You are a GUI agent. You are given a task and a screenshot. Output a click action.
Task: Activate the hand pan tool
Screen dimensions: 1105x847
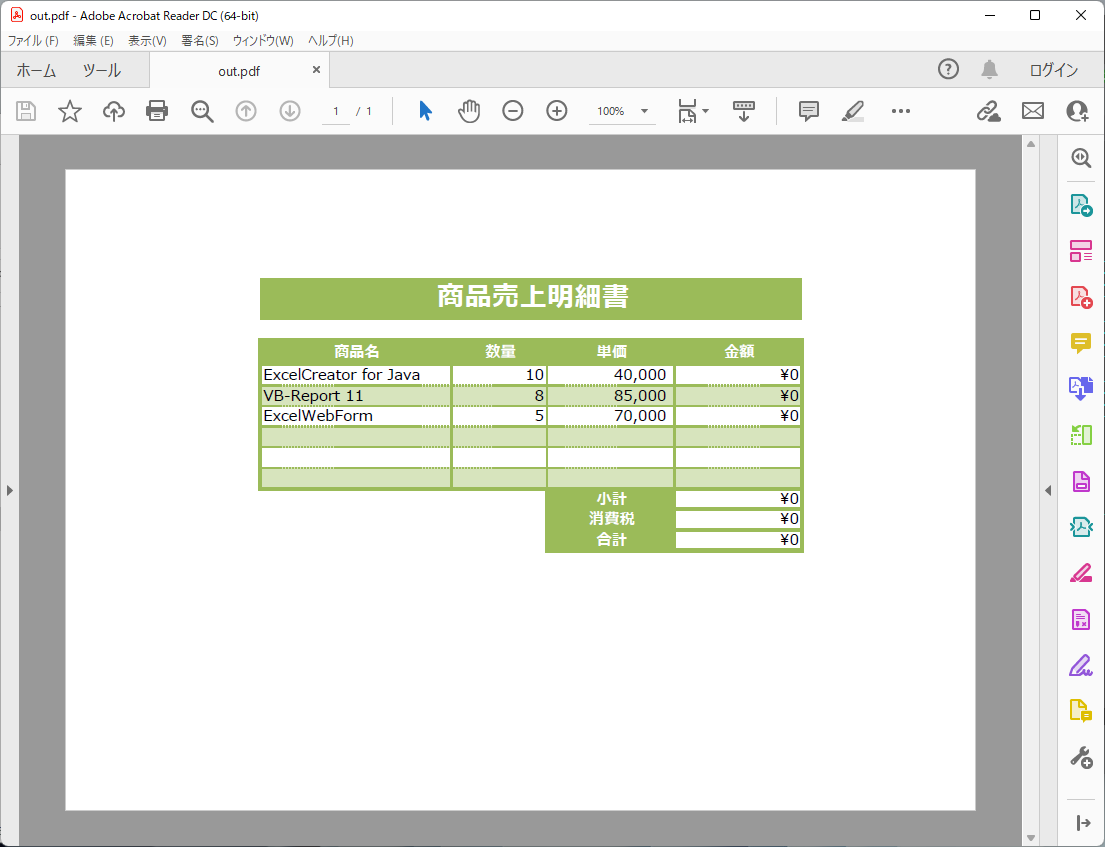pos(469,111)
